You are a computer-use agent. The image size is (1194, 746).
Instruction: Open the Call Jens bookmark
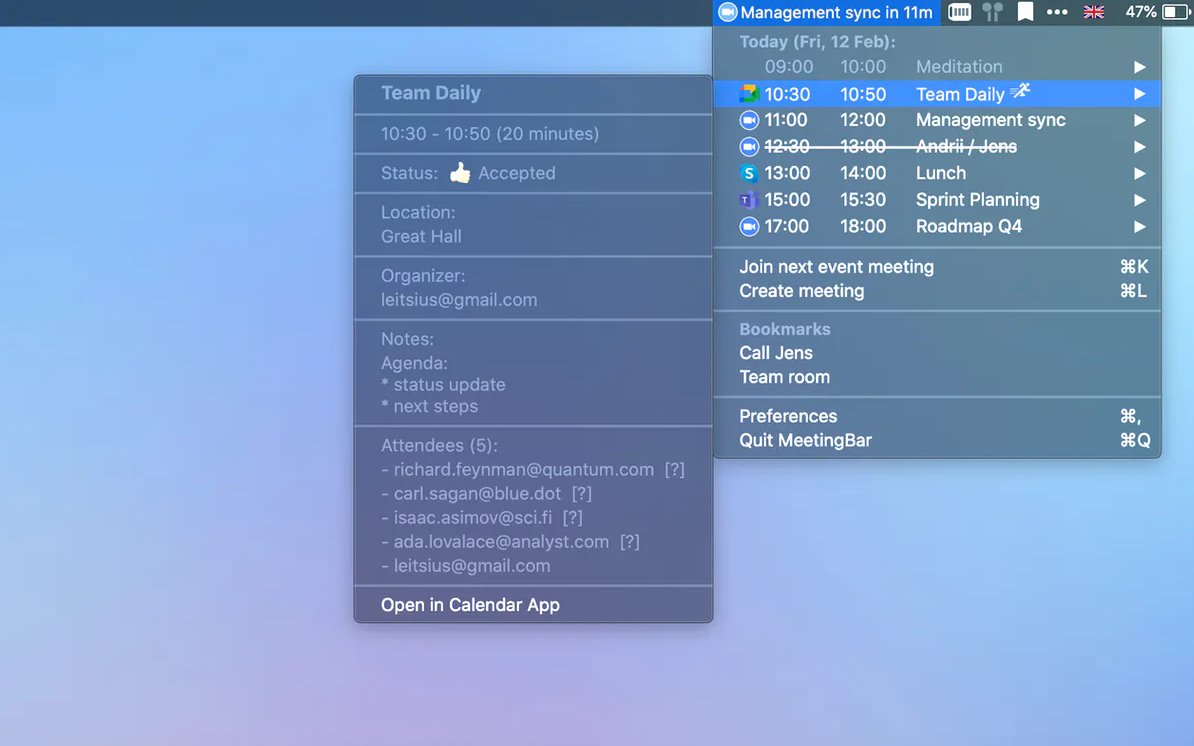point(937,352)
